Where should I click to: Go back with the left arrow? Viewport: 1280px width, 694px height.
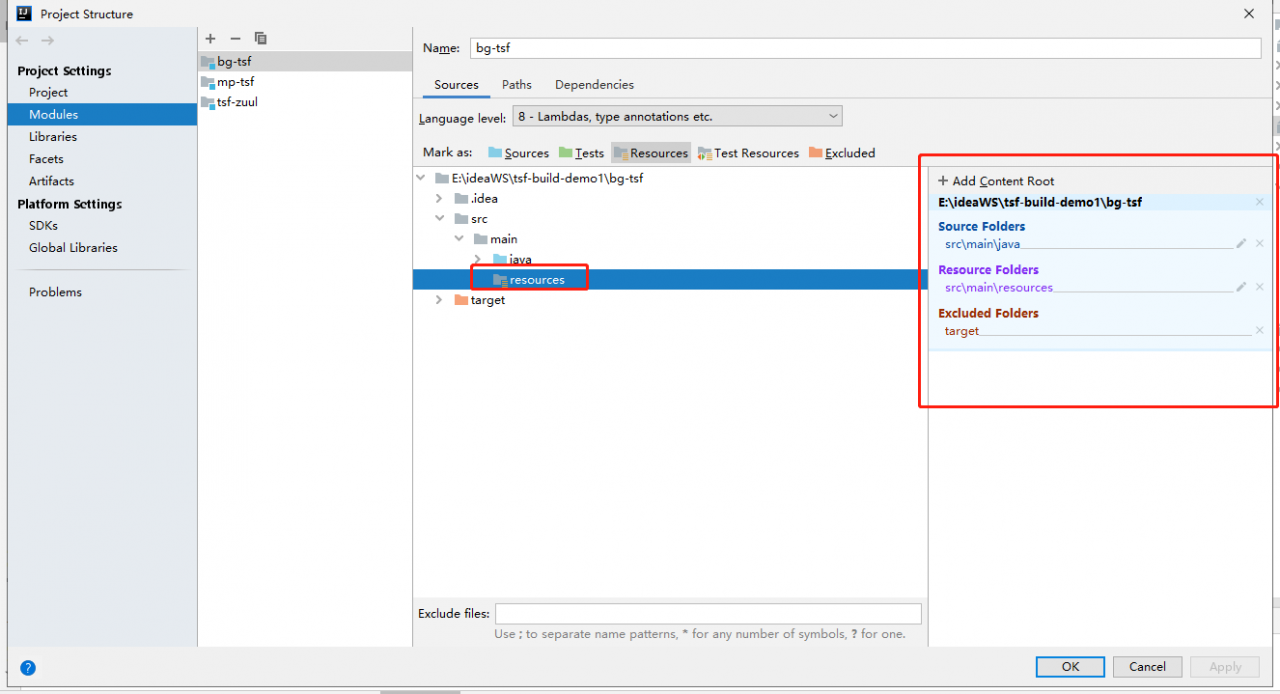(x=22, y=40)
